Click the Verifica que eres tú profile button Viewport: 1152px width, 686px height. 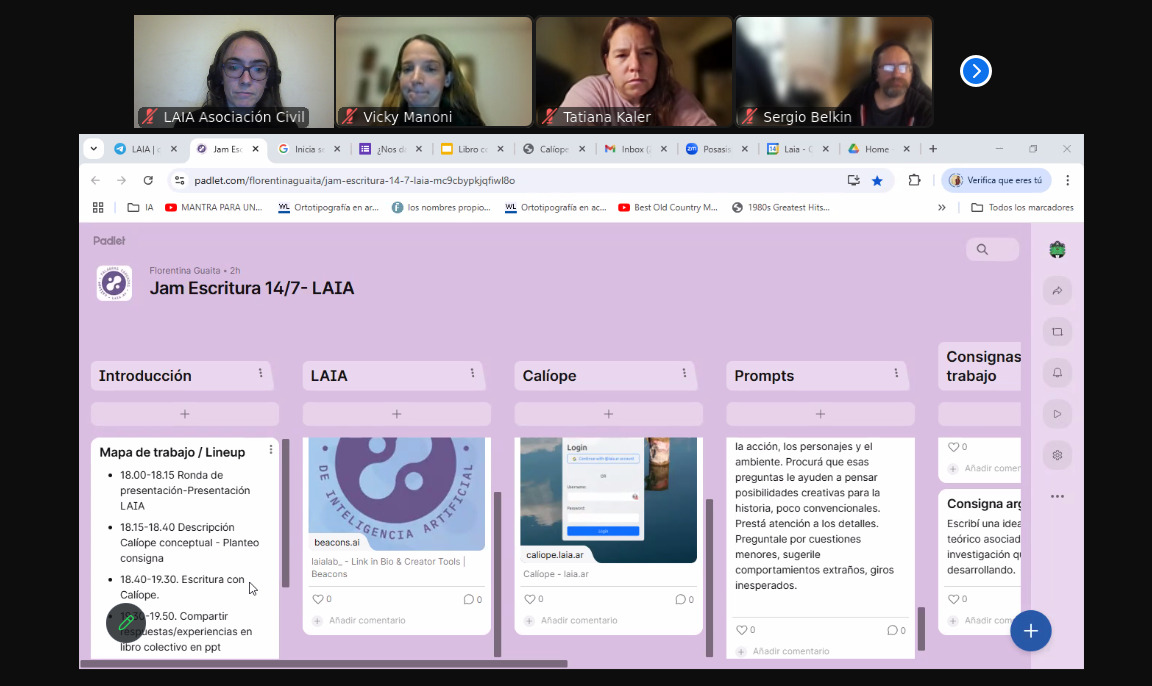996,180
